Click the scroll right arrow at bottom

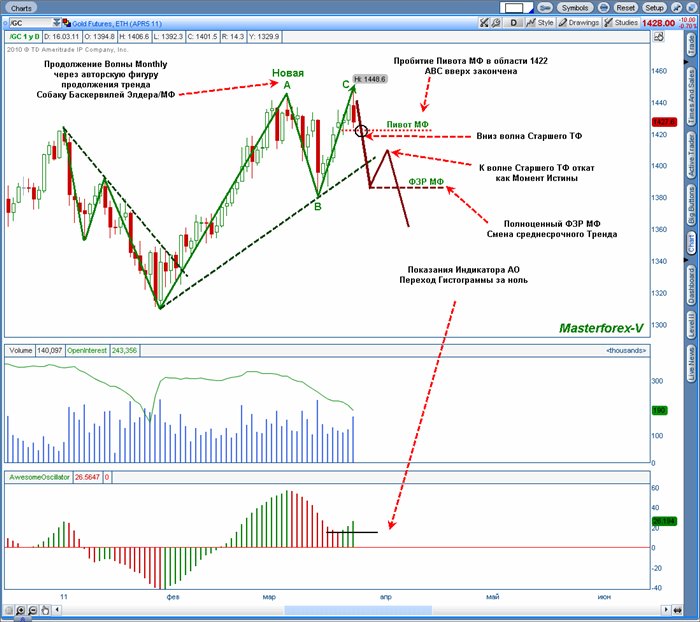[666, 609]
